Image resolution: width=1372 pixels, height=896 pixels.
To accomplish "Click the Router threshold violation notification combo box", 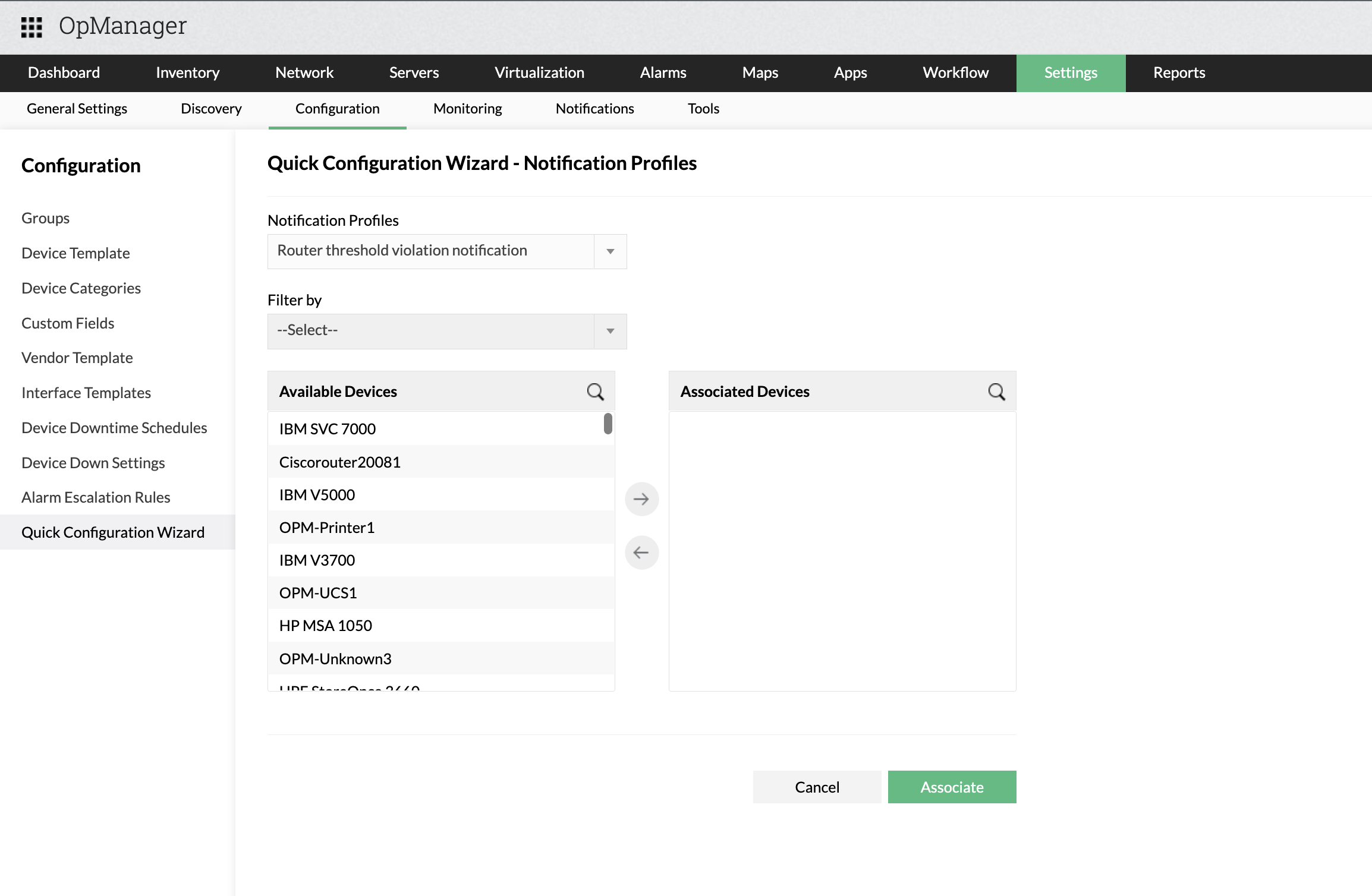I will tap(430, 251).
